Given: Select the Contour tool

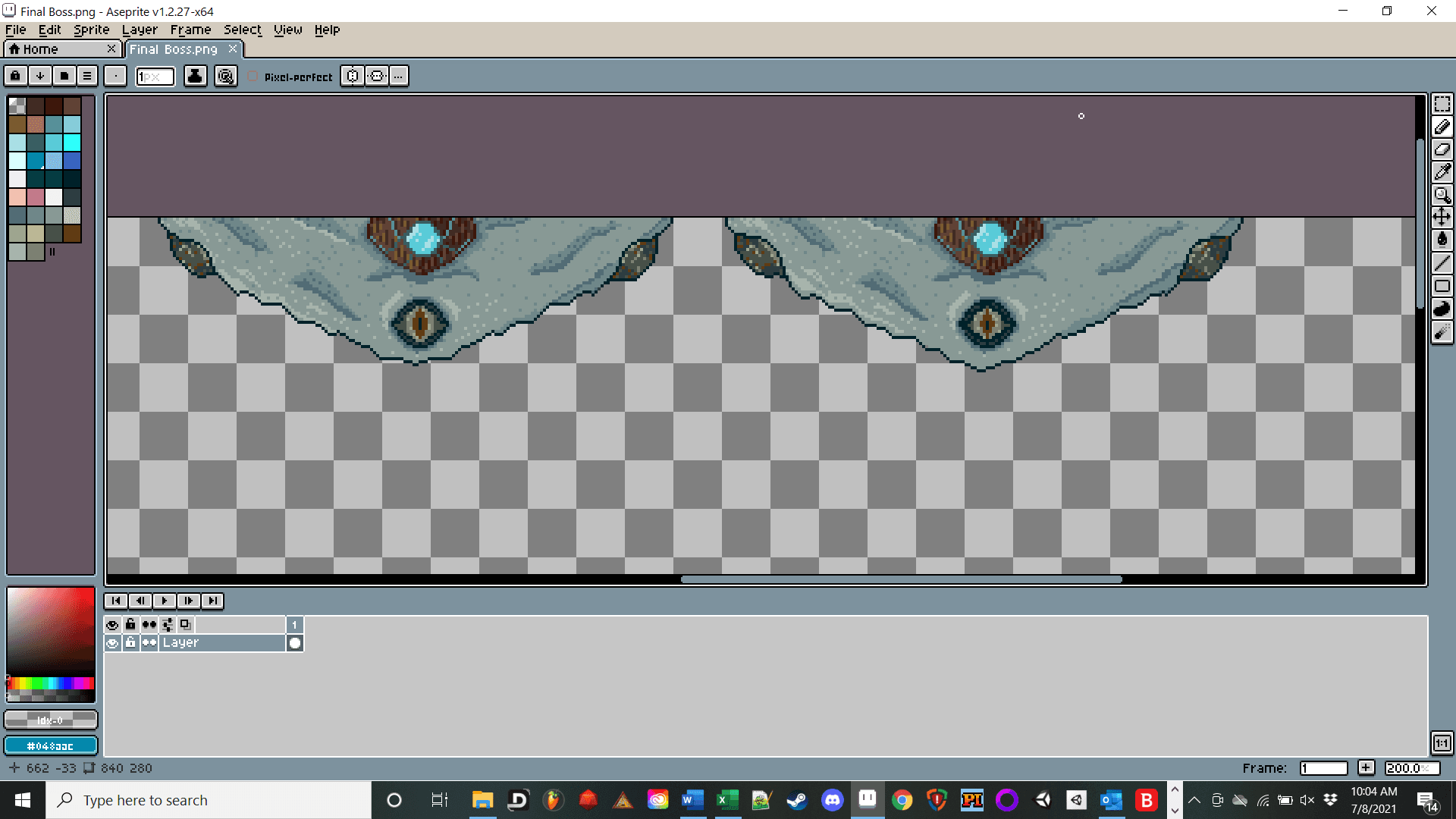Looking at the screenshot, I should (x=1442, y=309).
